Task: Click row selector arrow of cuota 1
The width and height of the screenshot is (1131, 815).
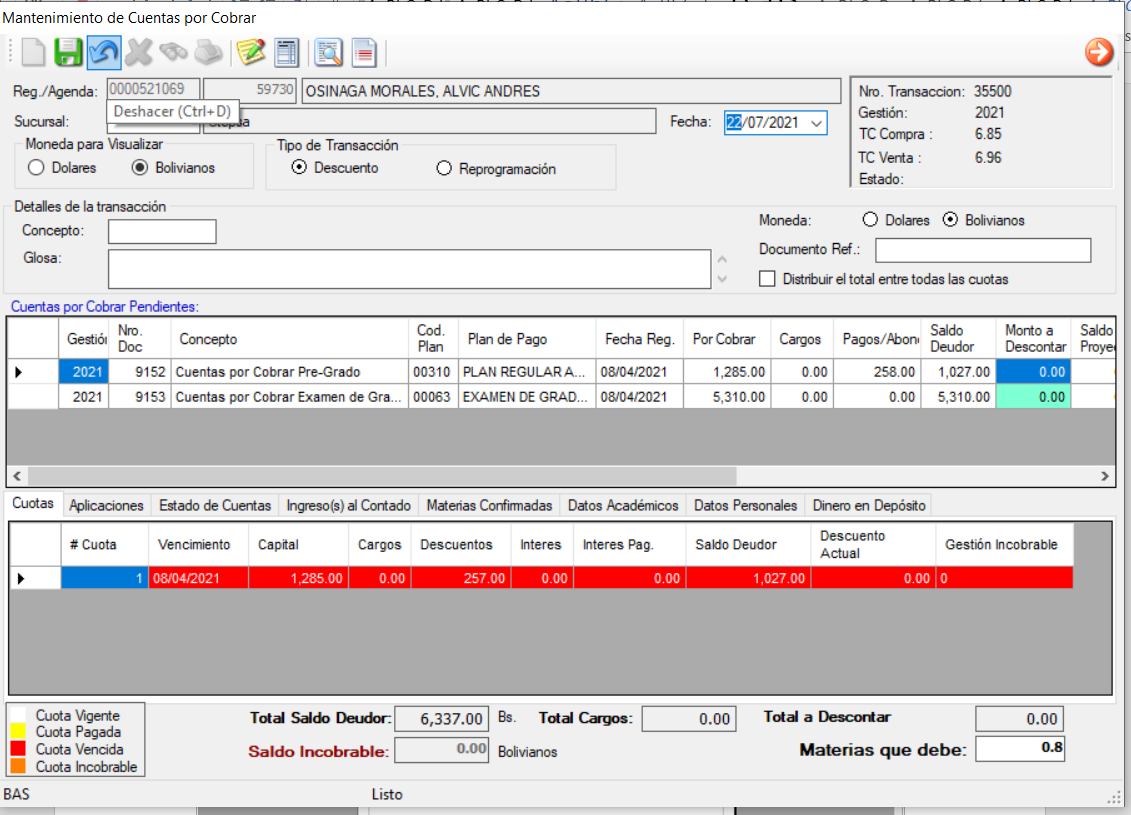Action: [x=21, y=578]
